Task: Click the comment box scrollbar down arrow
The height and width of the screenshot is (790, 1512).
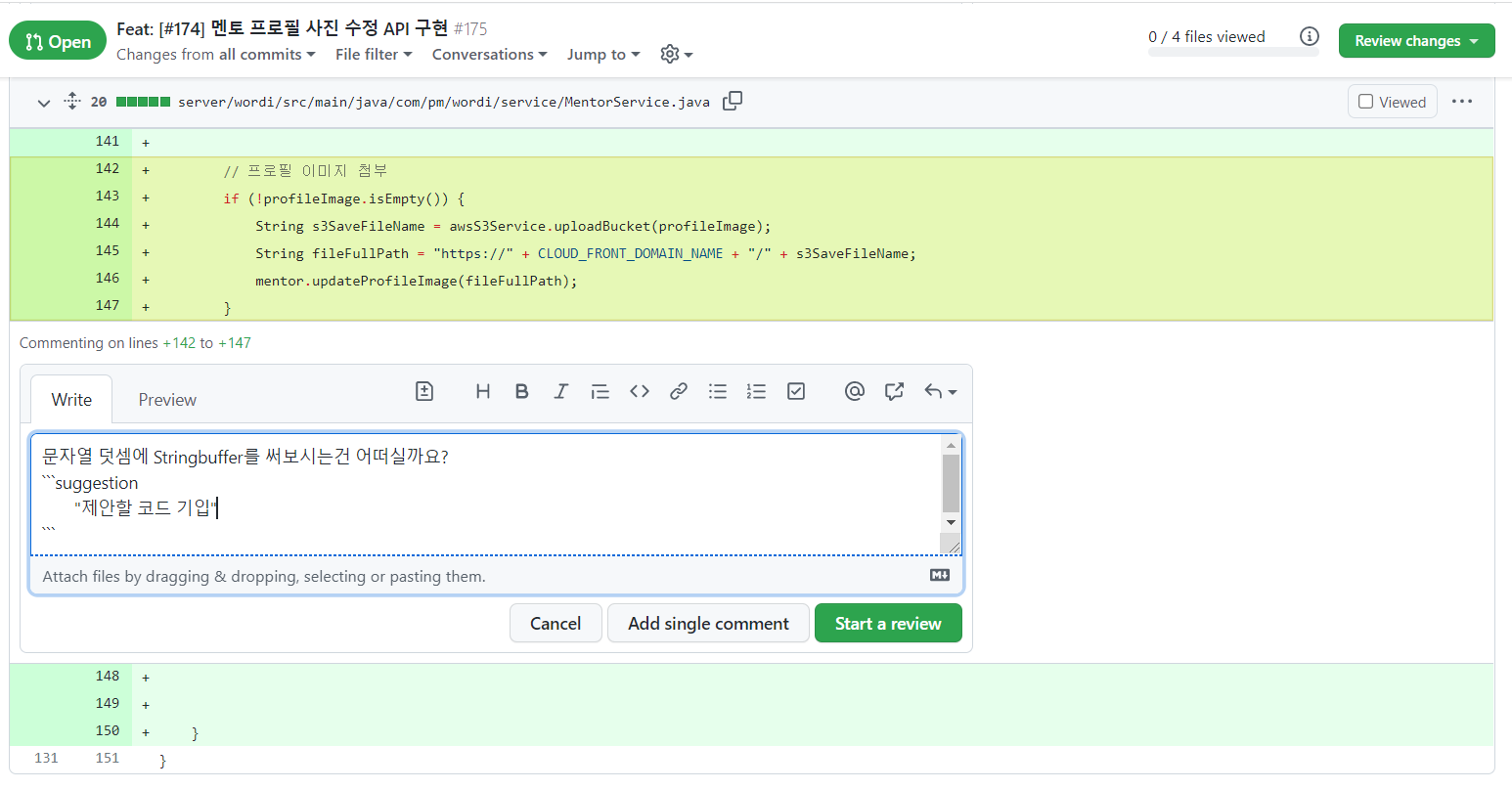Action: point(951,522)
